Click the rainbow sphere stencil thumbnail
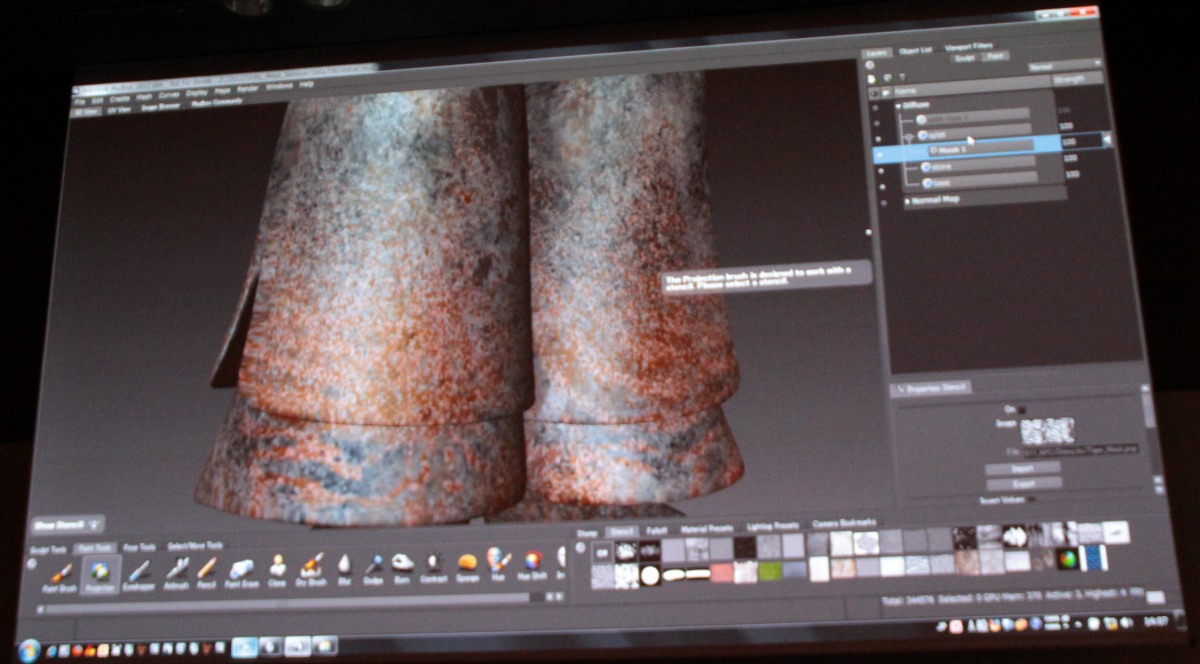Screen dimensions: 1200x664 tap(1067, 558)
